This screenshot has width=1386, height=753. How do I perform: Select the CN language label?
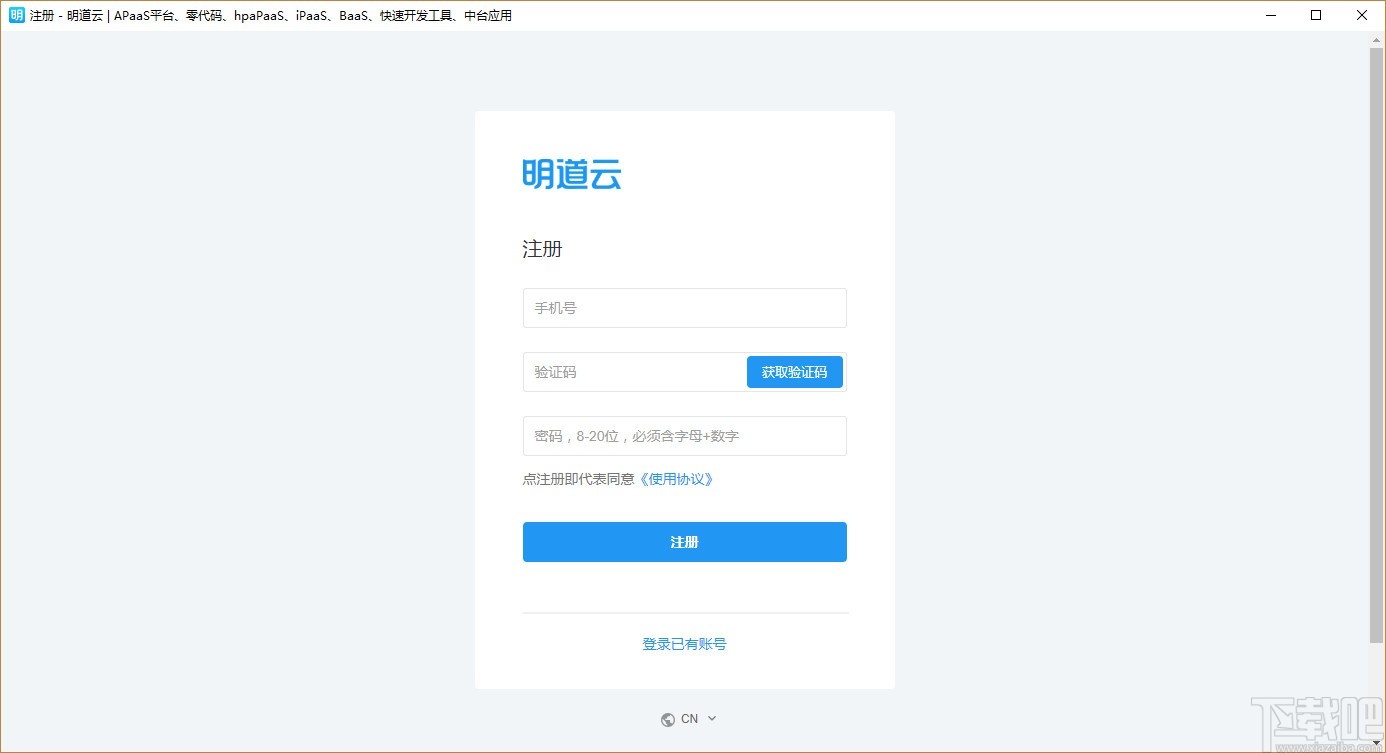(690, 719)
